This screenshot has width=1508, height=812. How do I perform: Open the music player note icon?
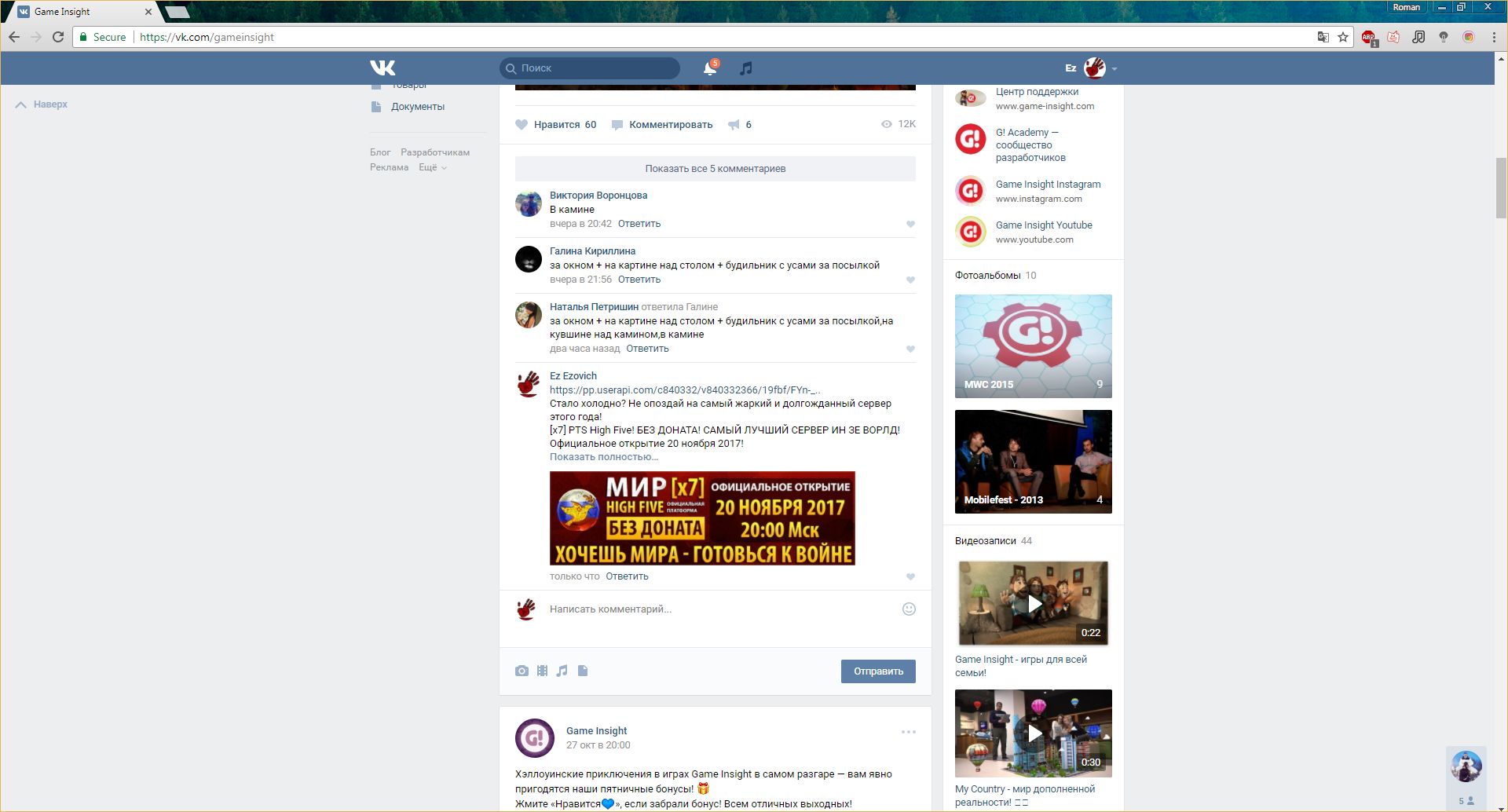pos(746,68)
